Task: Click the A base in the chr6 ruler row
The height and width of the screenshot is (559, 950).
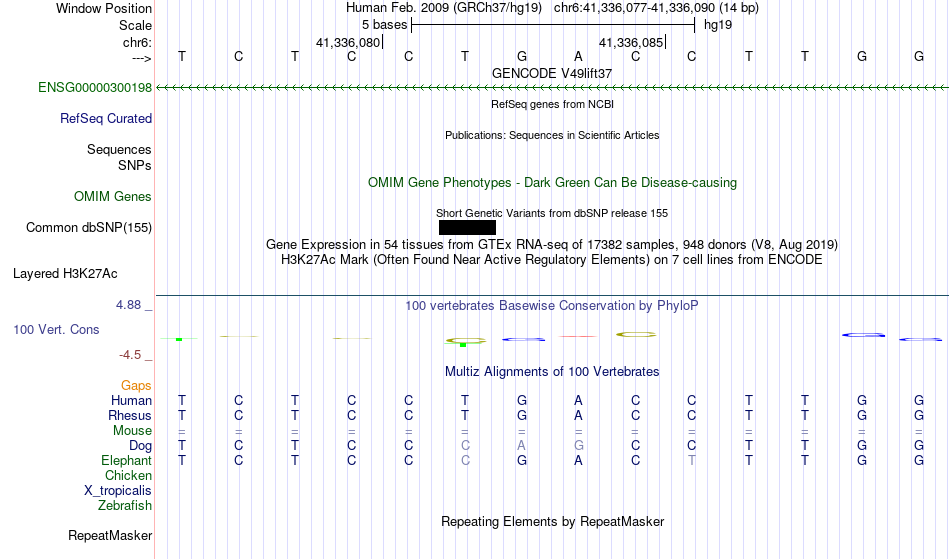Action: tap(579, 56)
